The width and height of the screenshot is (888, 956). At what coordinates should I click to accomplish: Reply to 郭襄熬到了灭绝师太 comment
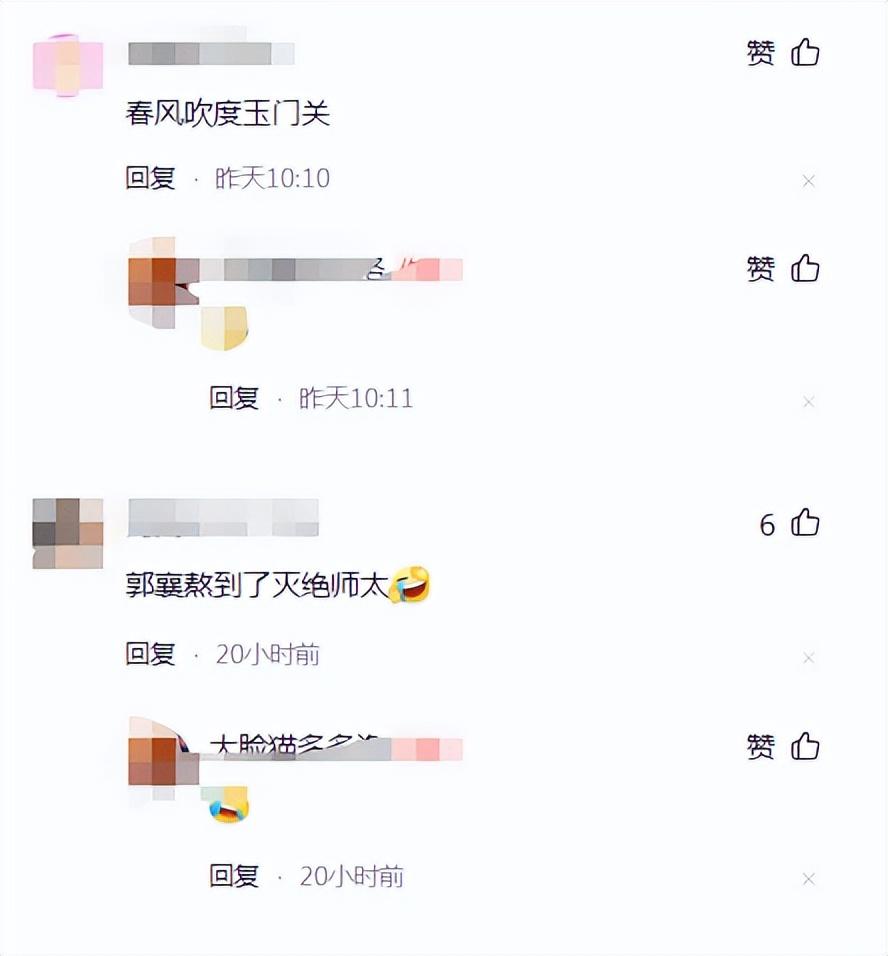[x=151, y=654]
